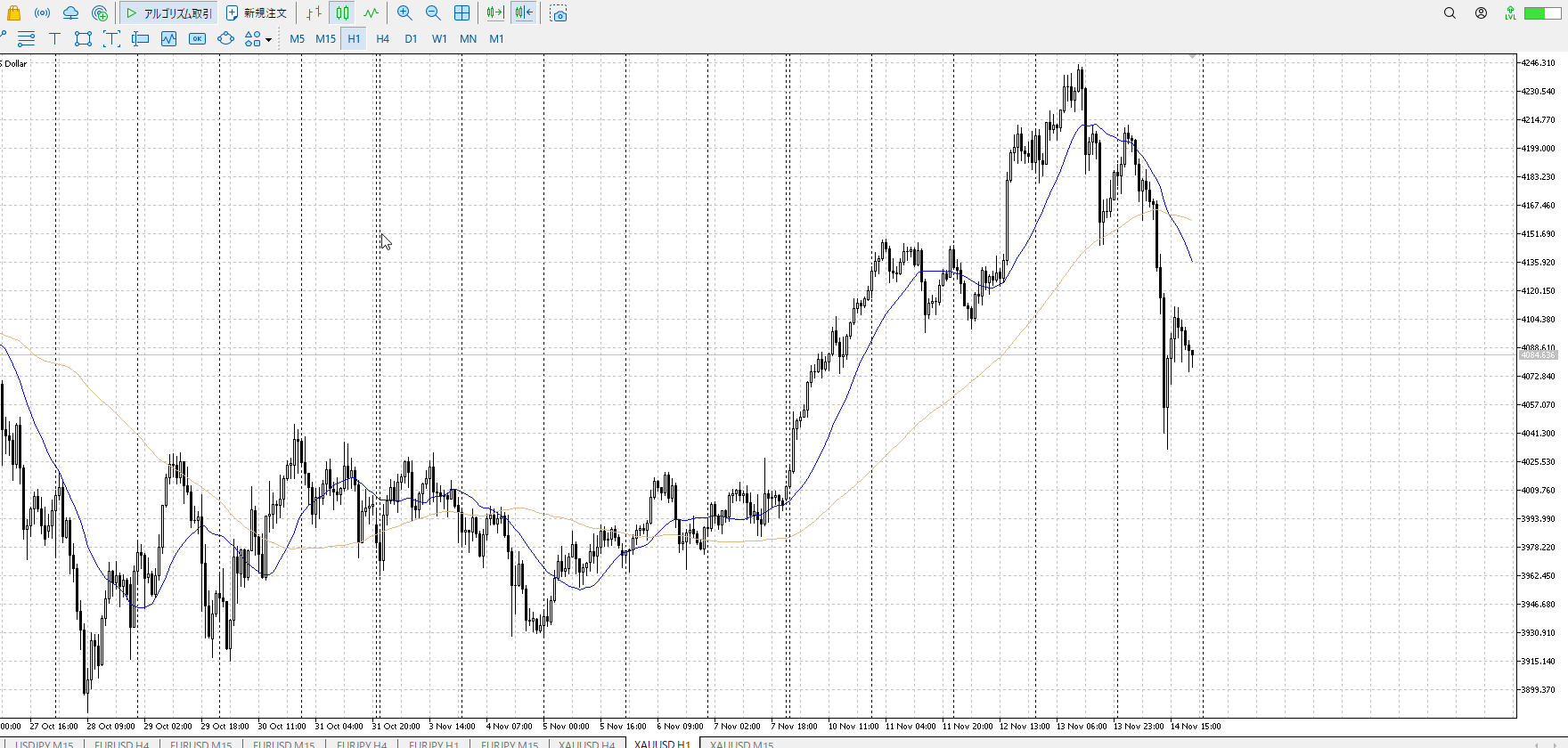
Task: Select the H4 timeframe button
Action: coord(382,39)
